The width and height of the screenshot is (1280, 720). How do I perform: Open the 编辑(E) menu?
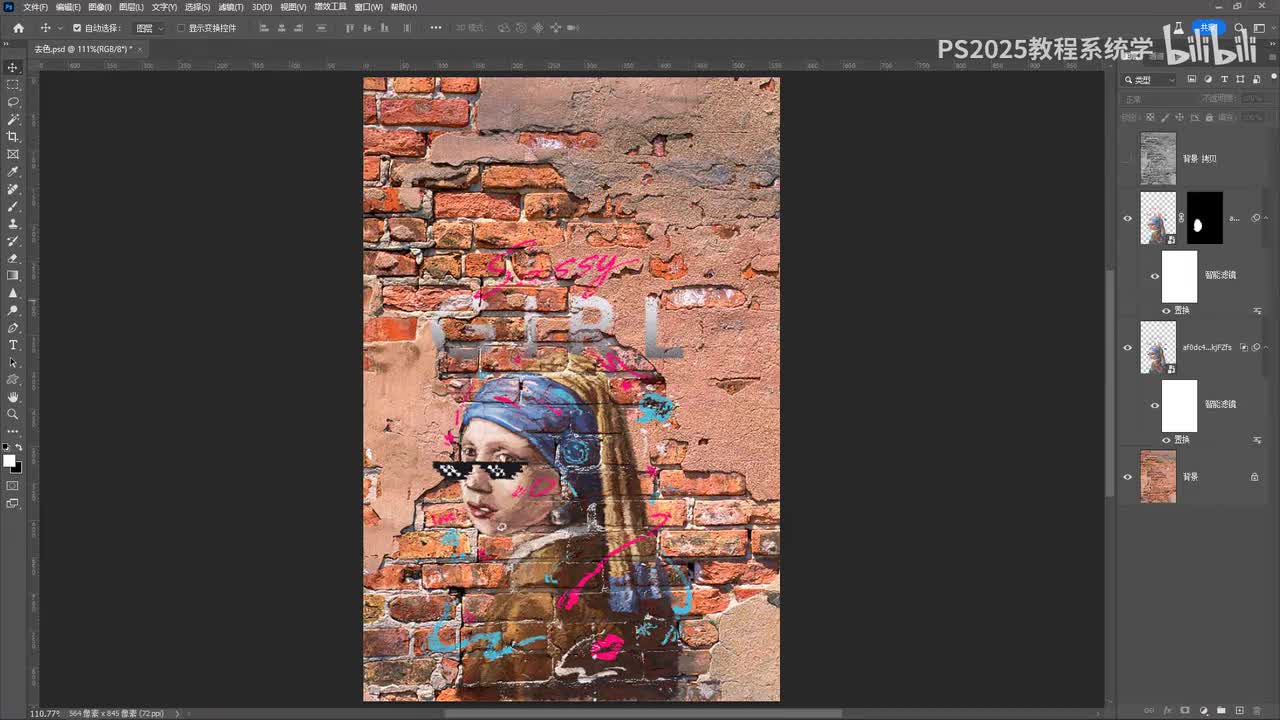tap(68, 7)
